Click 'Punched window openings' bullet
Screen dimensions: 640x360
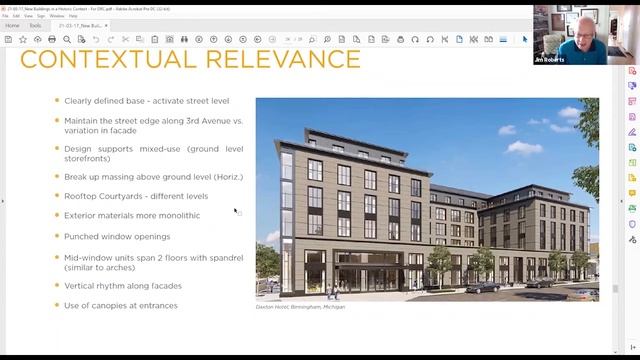point(117,236)
